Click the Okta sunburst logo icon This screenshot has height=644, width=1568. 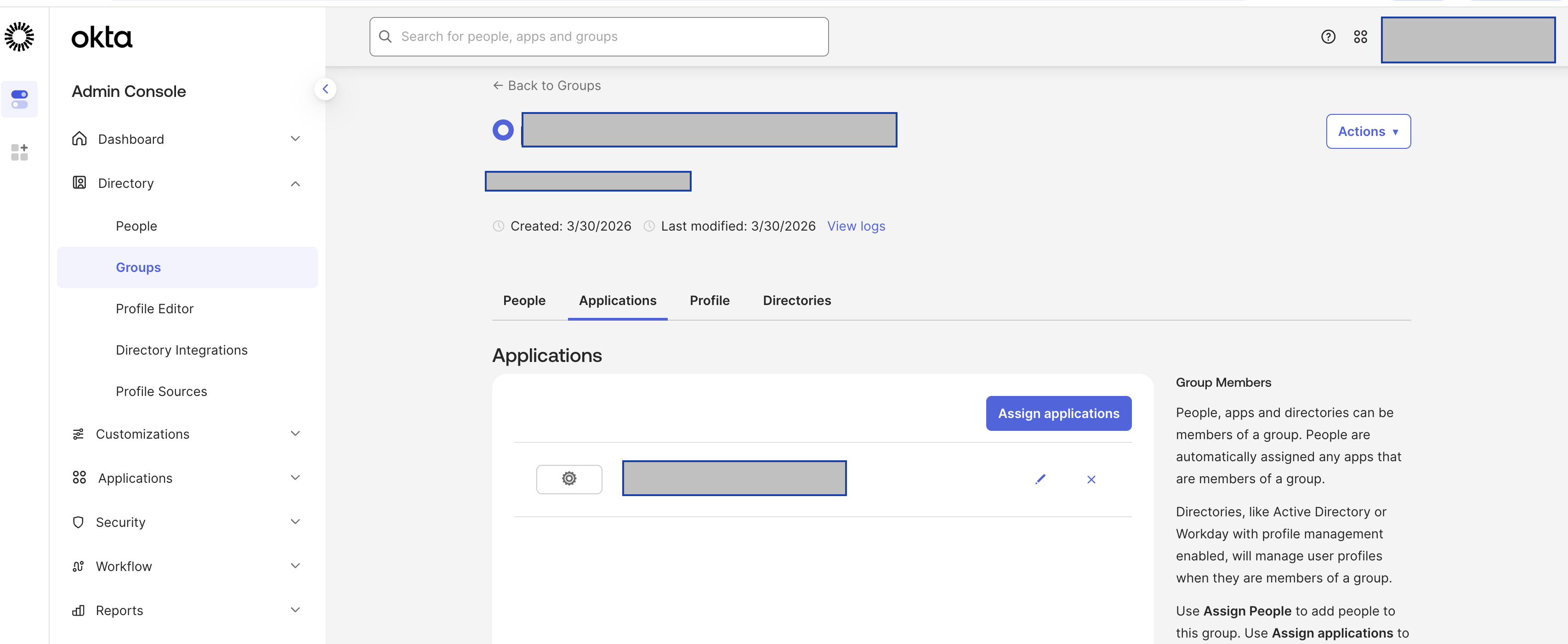[x=19, y=37]
